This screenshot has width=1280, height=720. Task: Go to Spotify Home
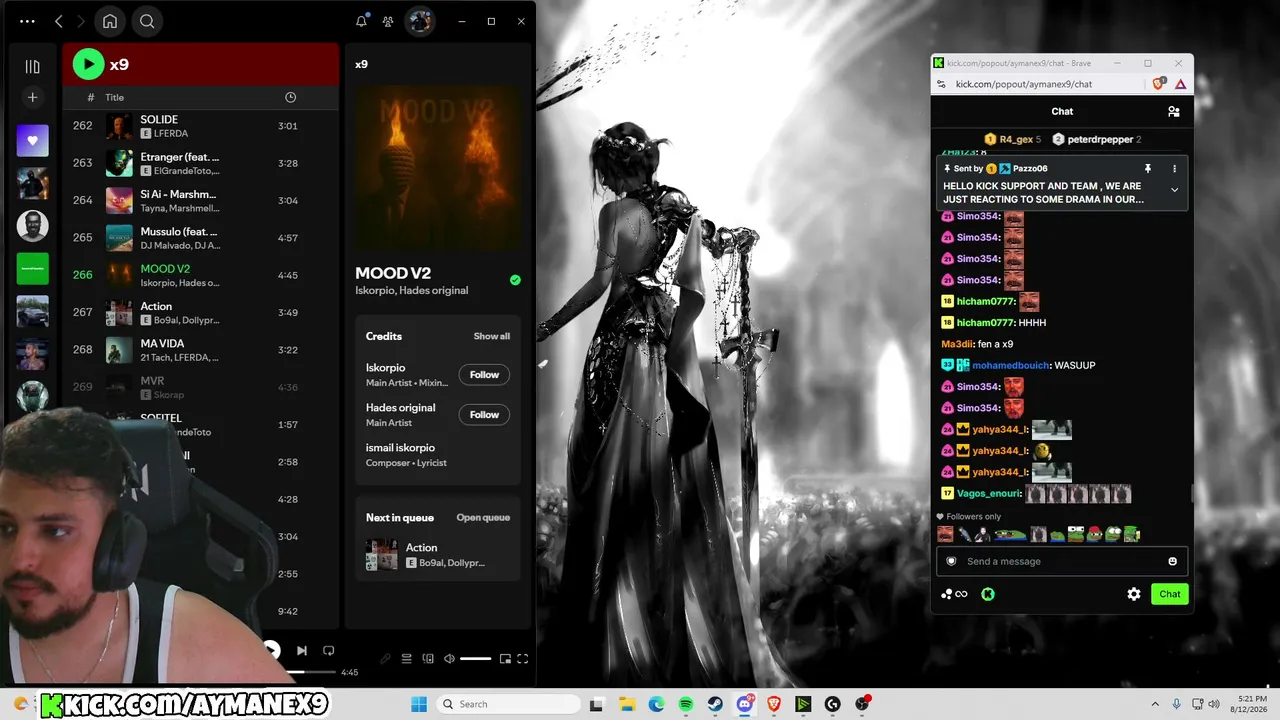[110, 21]
